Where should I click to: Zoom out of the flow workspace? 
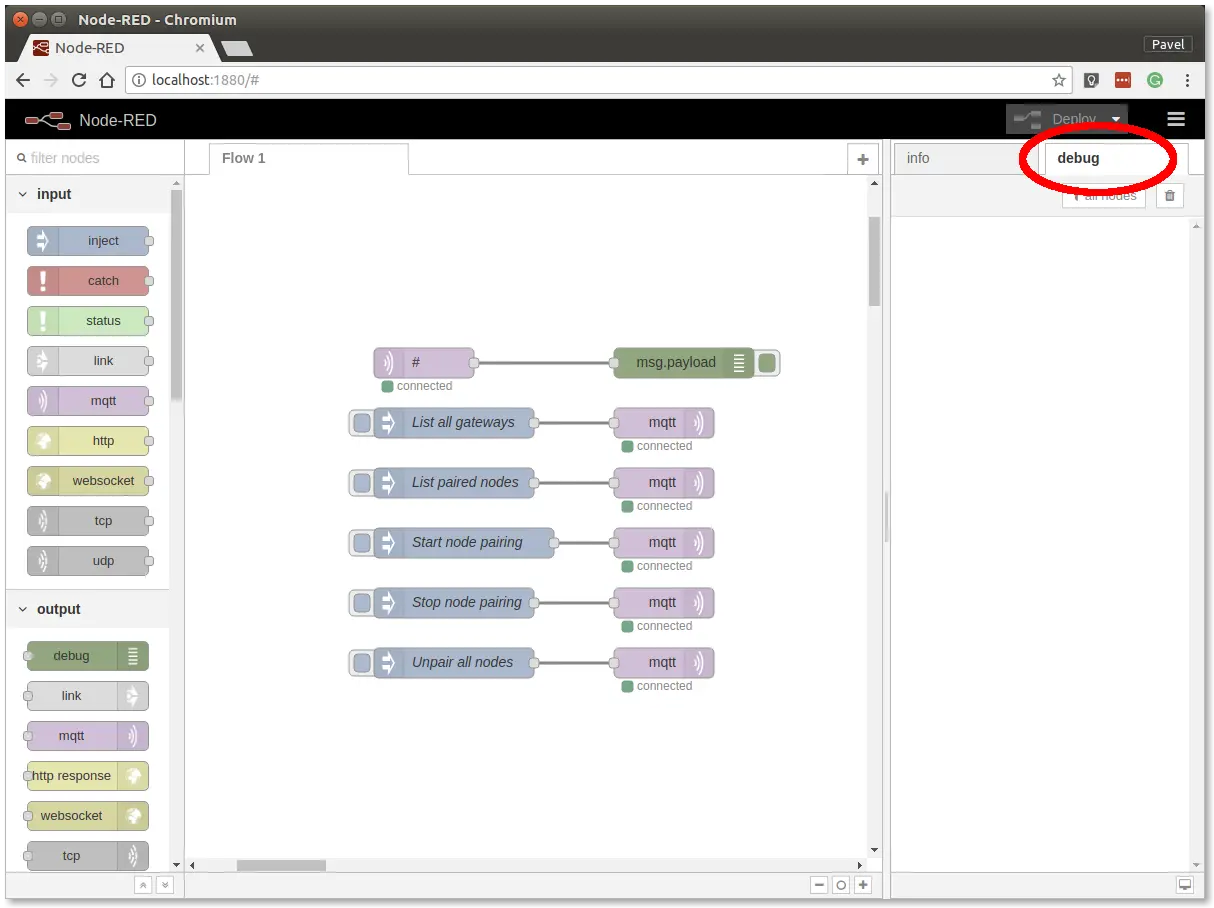[819, 885]
